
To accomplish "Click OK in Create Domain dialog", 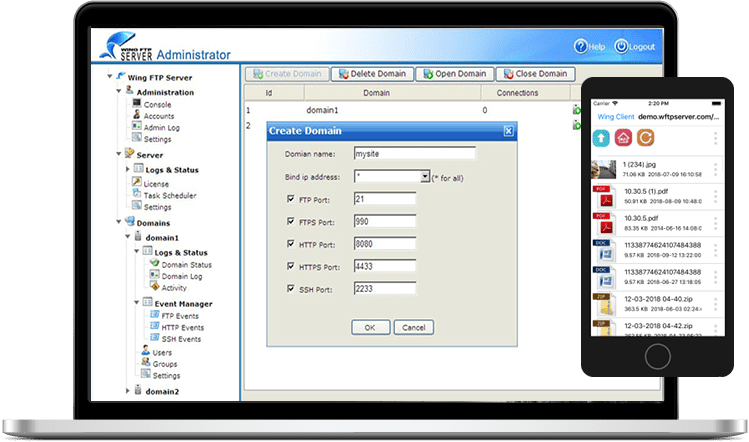I will [371, 327].
